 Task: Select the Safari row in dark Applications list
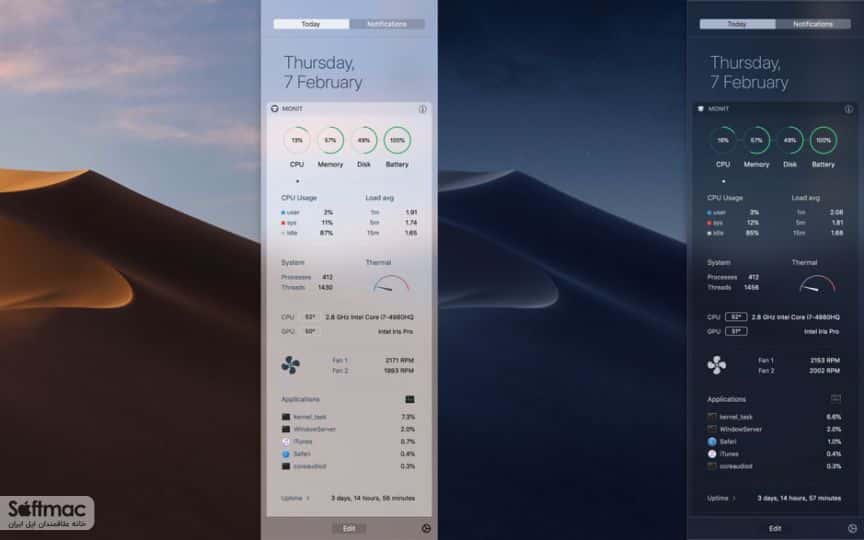point(774,441)
